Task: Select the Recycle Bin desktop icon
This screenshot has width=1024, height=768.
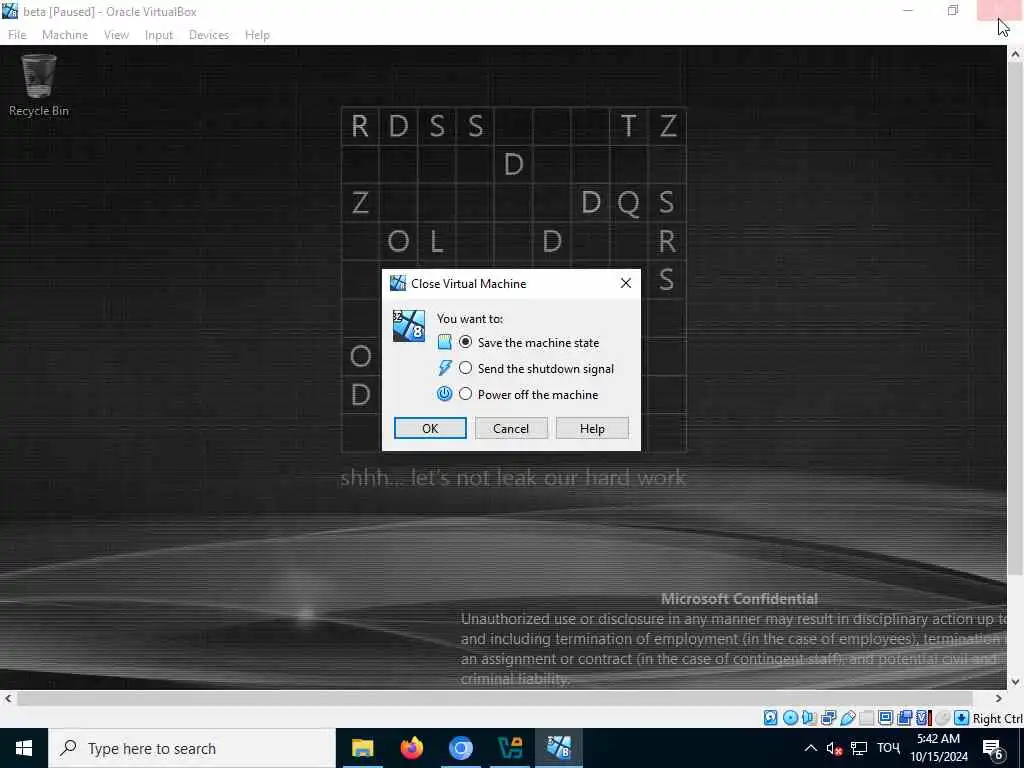Action: 39,86
